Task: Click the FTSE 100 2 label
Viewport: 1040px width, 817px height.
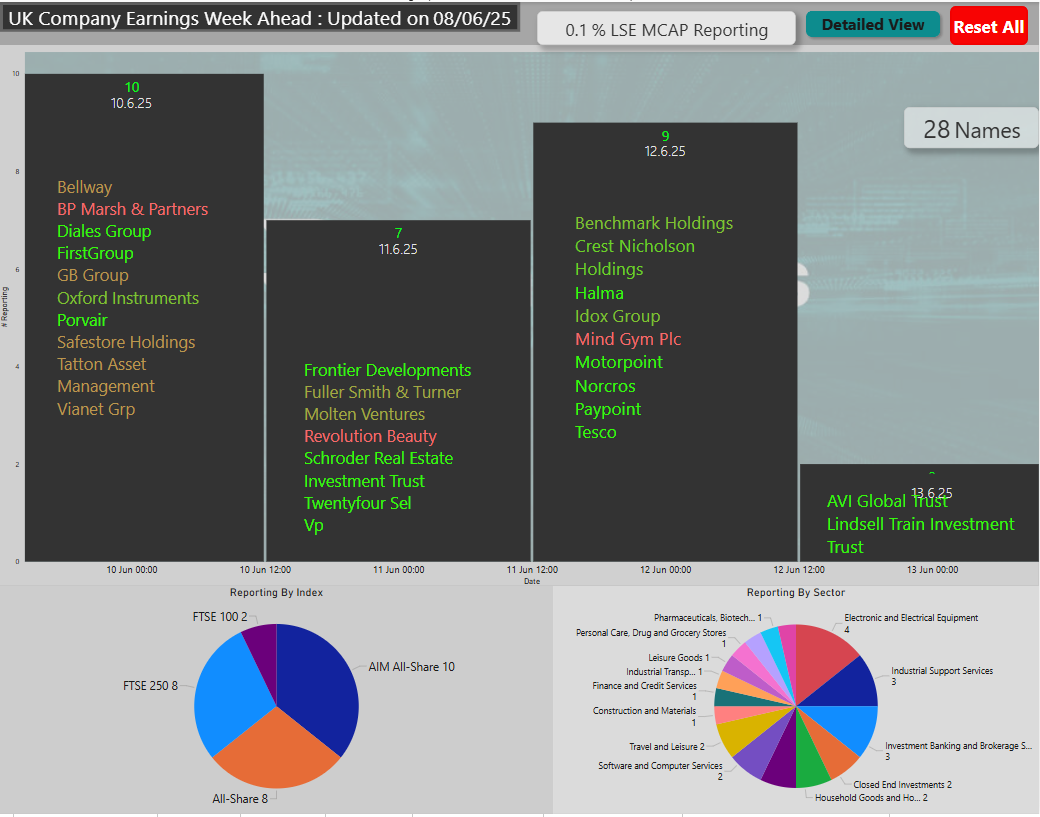Action: click(220, 617)
